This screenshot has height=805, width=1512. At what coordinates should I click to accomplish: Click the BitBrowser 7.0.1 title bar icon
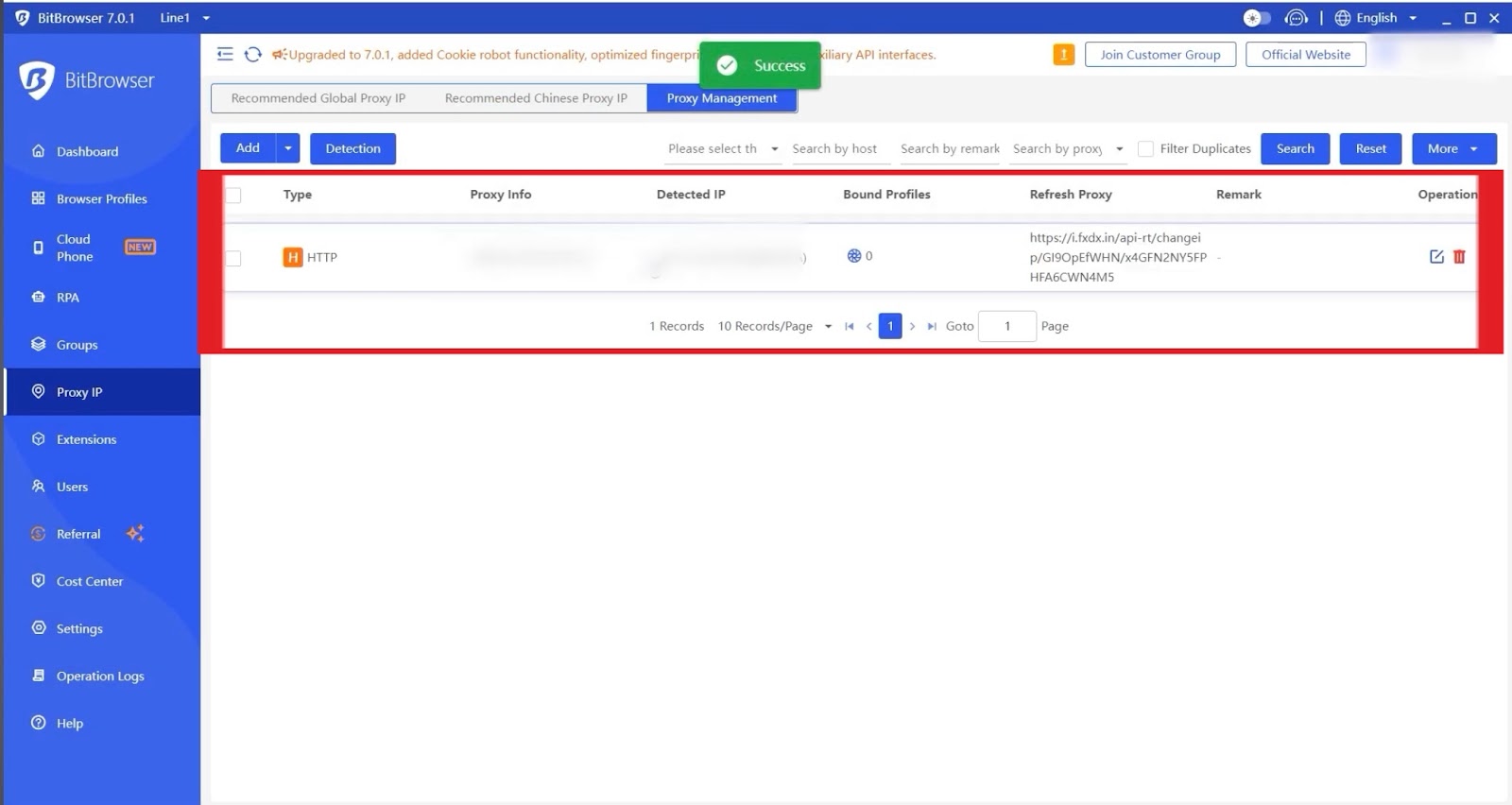23,18
